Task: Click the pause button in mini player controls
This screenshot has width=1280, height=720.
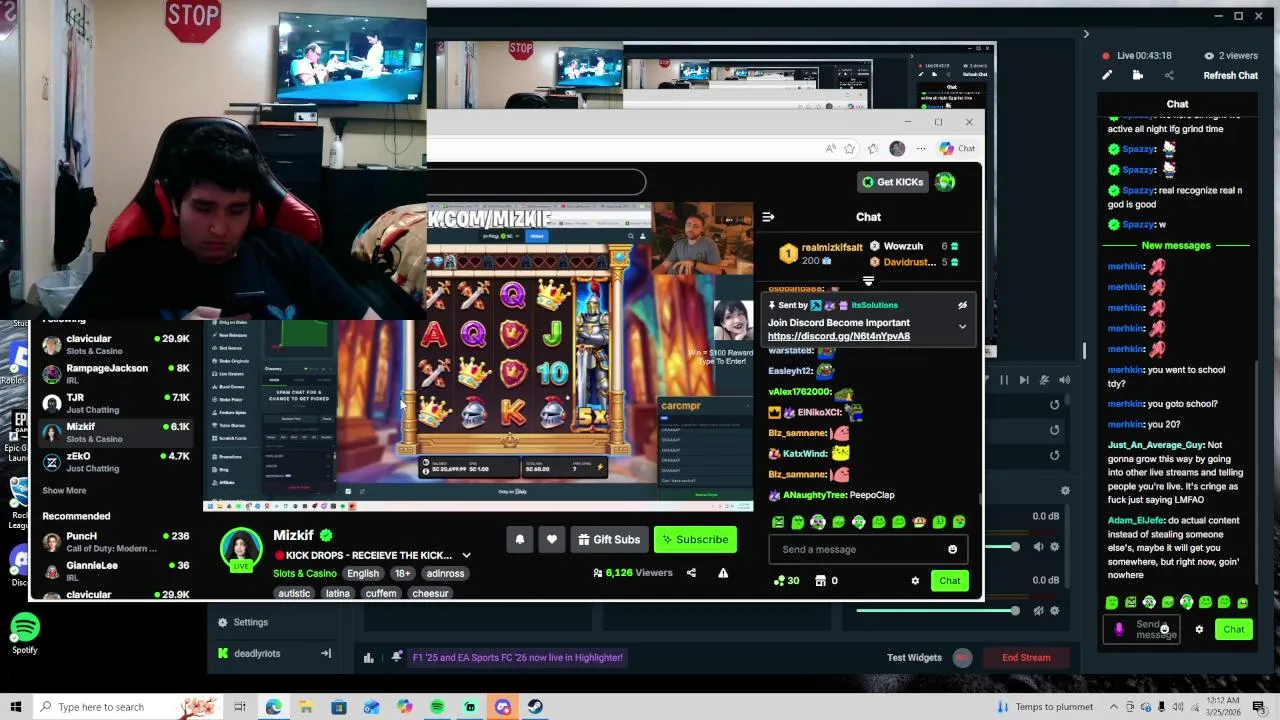Action: coord(1004,380)
